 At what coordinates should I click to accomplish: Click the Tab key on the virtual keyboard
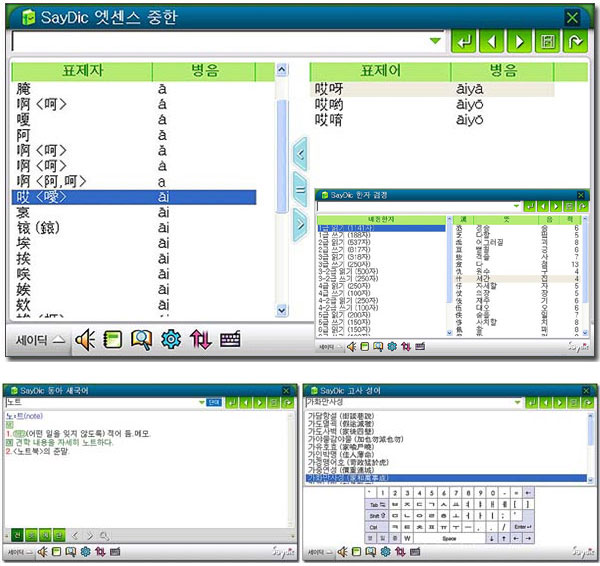(377, 505)
